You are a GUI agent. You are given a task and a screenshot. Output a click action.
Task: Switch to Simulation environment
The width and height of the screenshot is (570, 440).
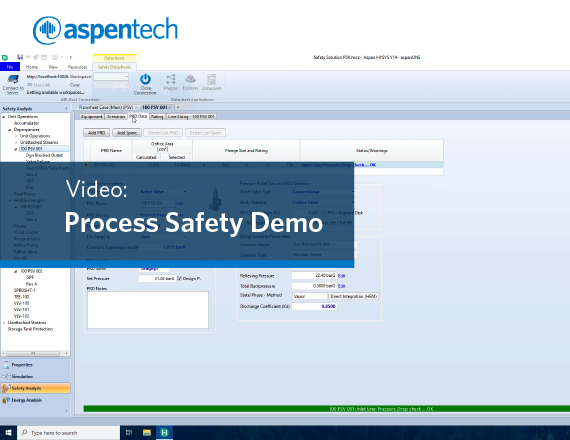(35, 376)
